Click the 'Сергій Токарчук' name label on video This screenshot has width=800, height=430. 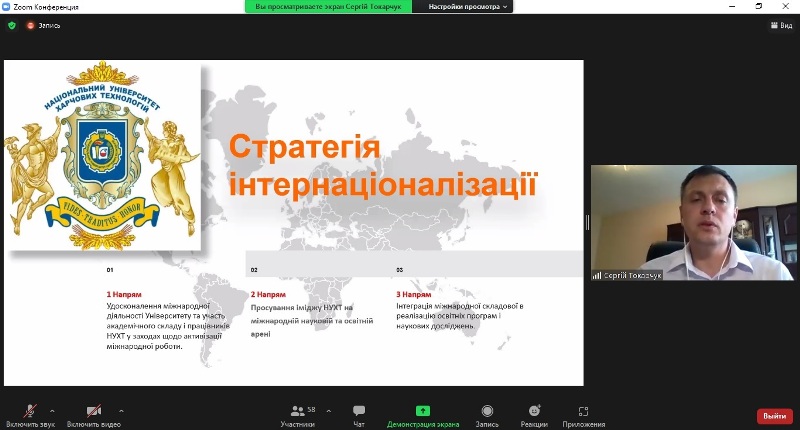coord(632,275)
